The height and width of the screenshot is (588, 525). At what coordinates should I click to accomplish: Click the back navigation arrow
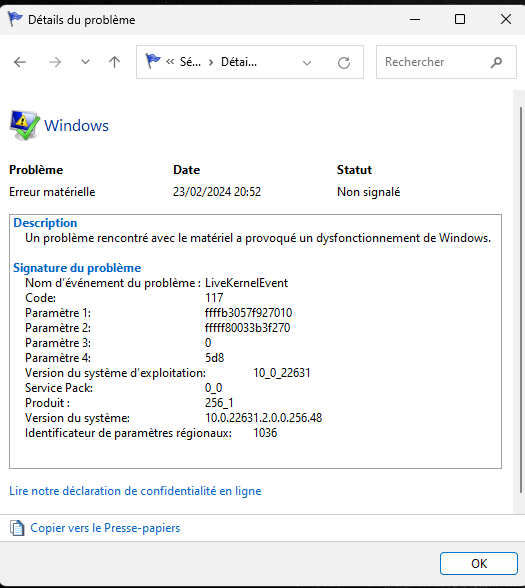click(x=20, y=62)
